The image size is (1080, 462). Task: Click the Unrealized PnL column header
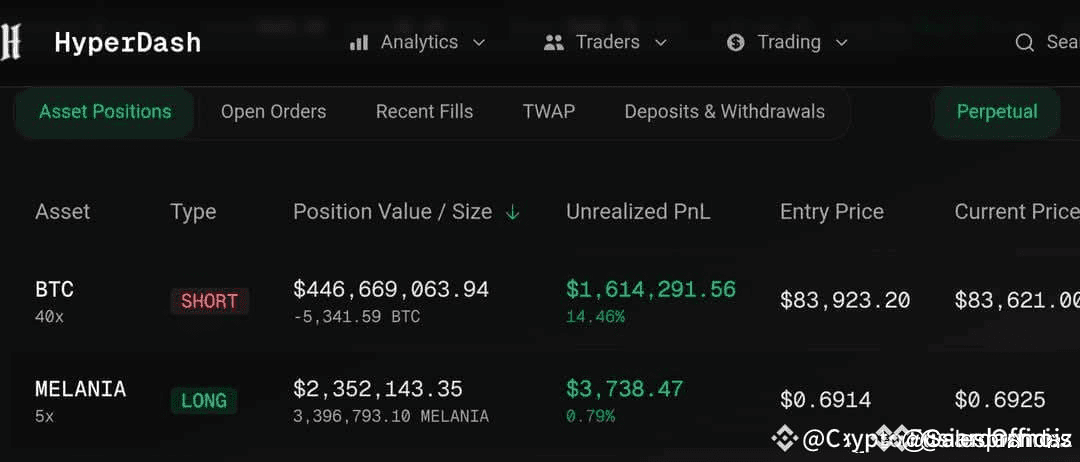(x=638, y=212)
